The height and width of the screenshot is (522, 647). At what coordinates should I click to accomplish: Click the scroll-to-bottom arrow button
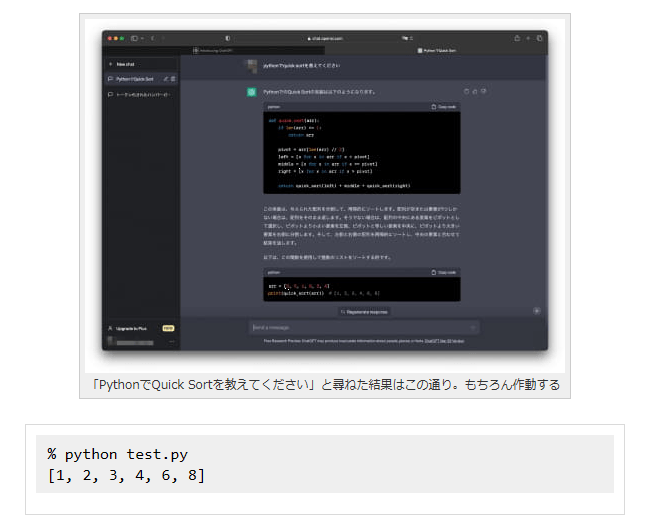(536, 310)
